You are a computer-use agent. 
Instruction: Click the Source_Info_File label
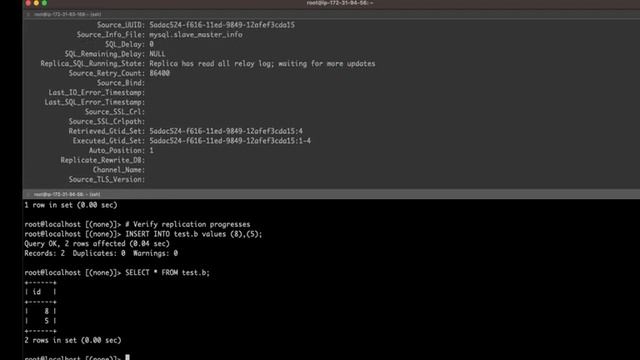pyautogui.click(x=111, y=35)
